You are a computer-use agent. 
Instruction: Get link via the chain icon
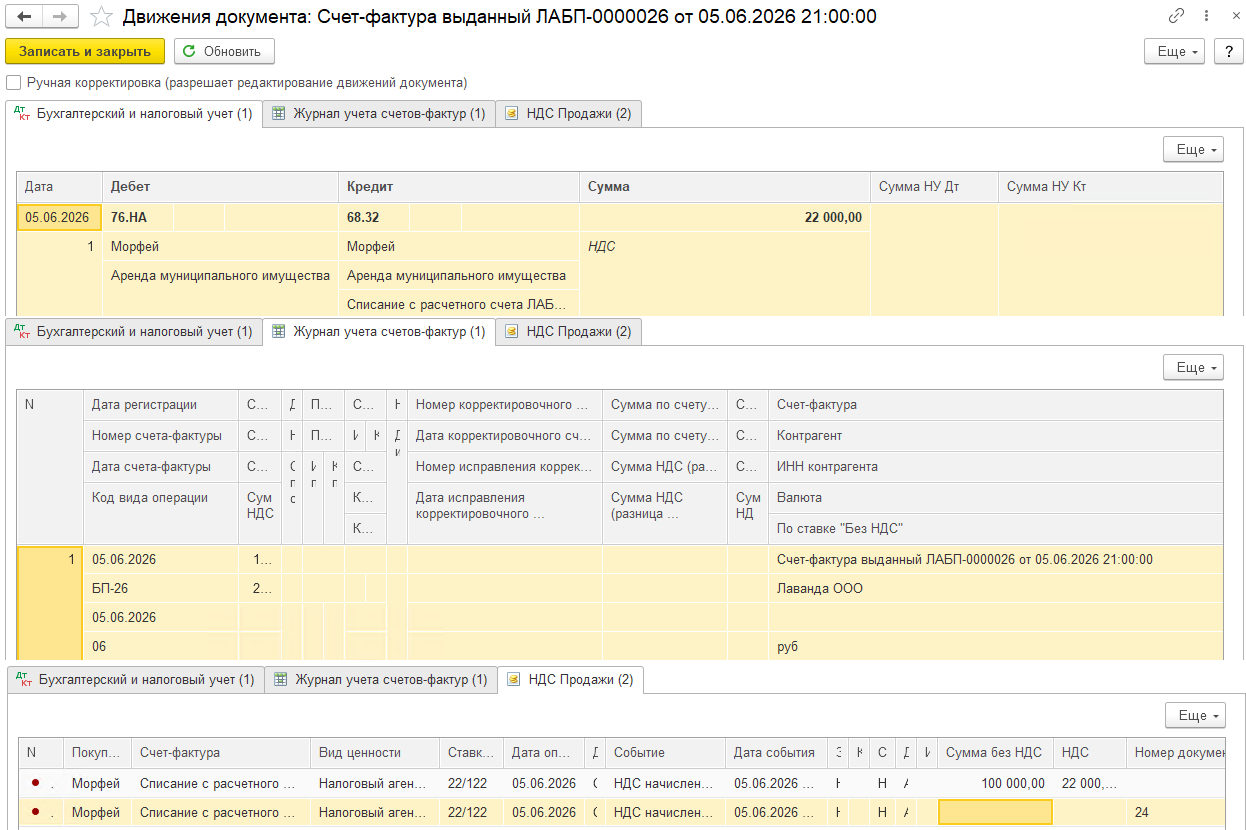pos(1176,17)
